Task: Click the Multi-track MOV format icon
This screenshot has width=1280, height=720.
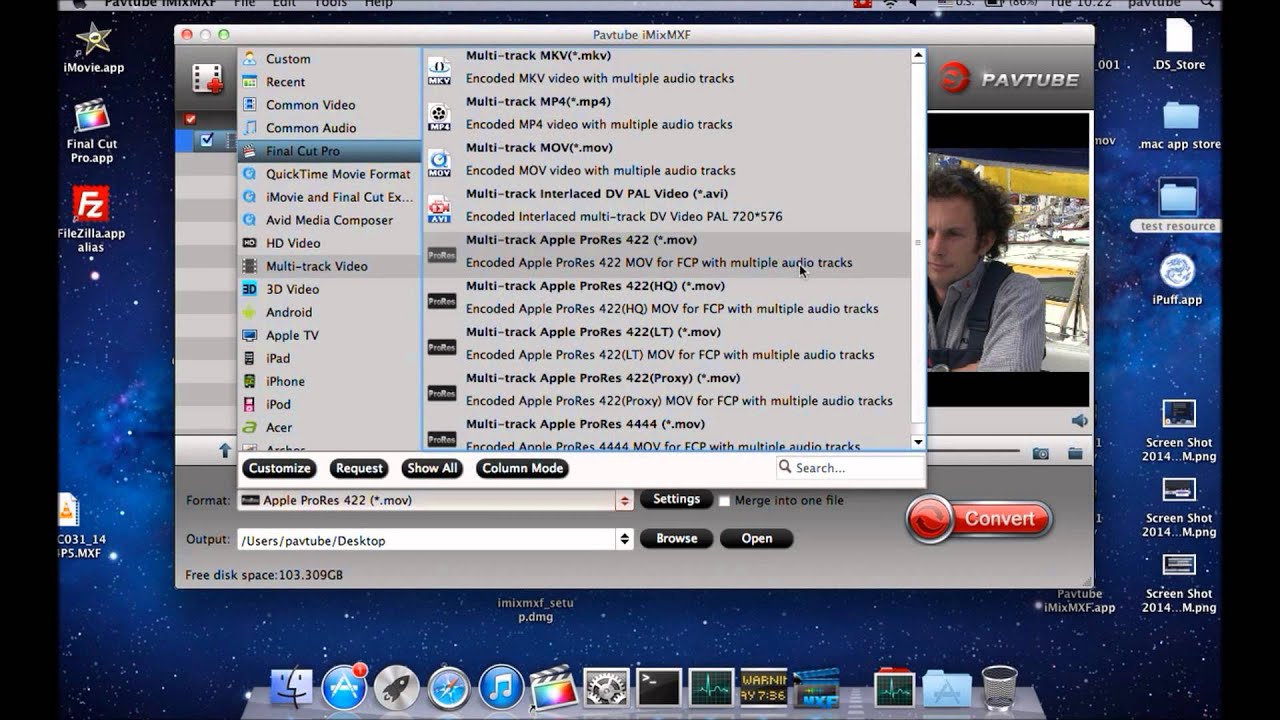Action: click(439, 163)
